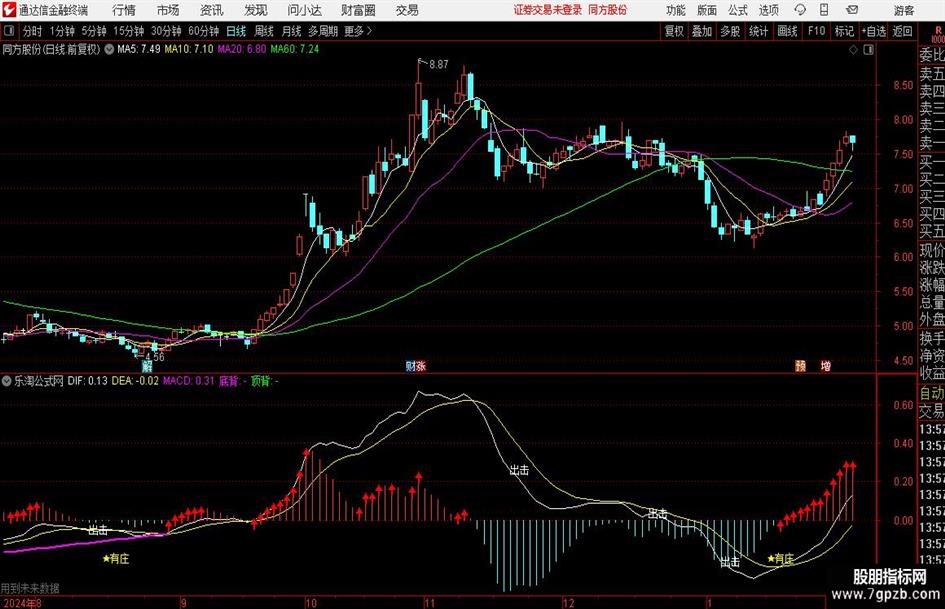Image resolution: width=945 pixels, height=609 pixels.
Task: Open the customer service headset icon
Action: (800, 10)
